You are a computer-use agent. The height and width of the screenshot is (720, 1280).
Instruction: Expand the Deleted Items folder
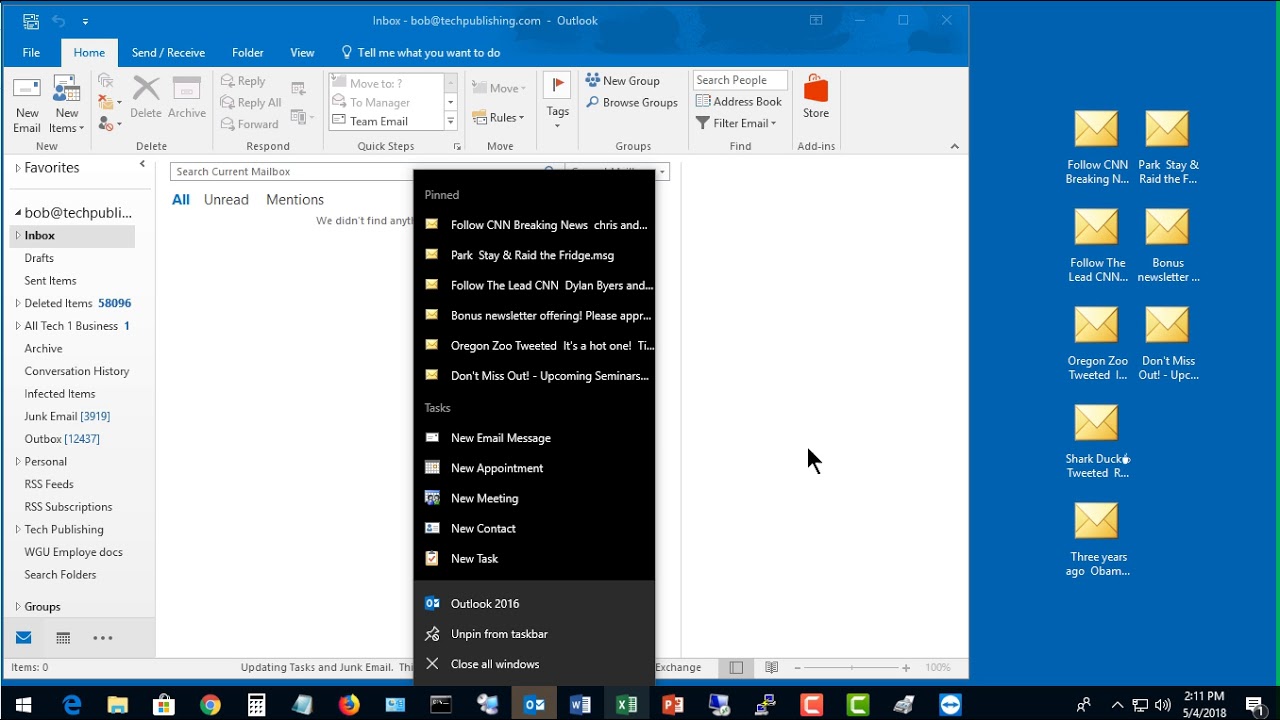click(17, 303)
